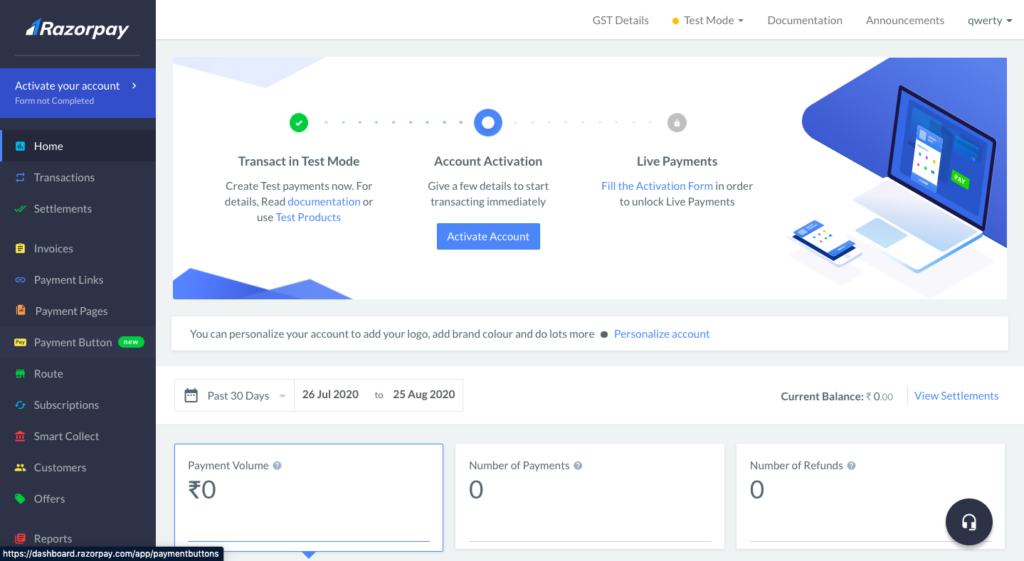Go to Transactions in the sidebar
The height and width of the screenshot is (561, 1024).
[78, 178]
